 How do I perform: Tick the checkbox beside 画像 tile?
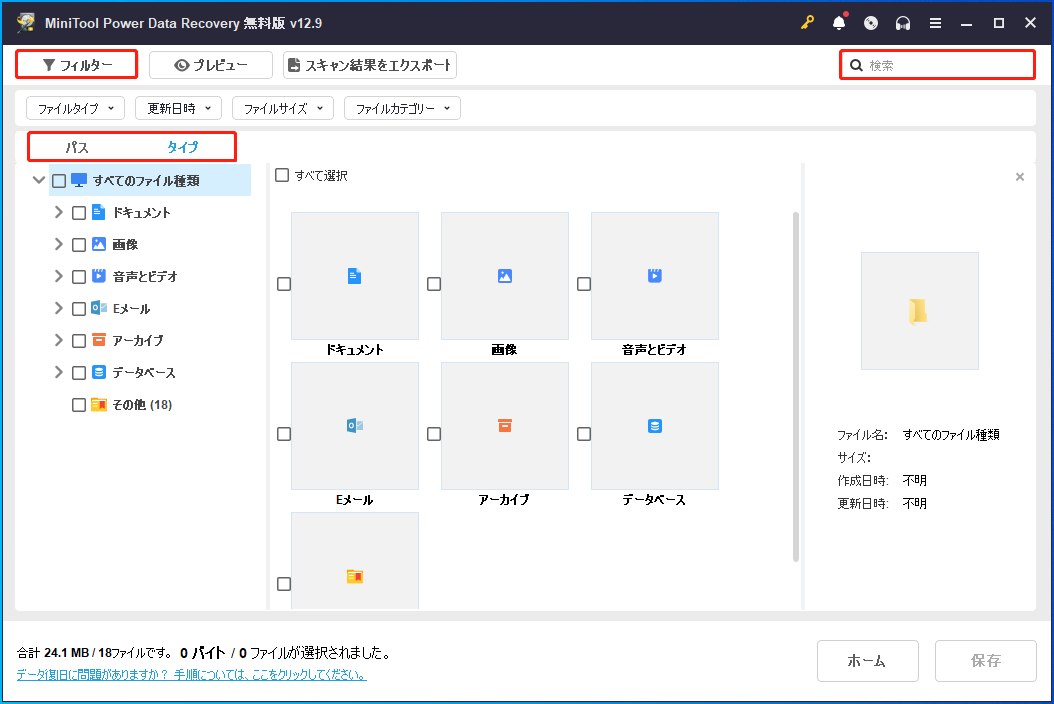tap(434, 284)
